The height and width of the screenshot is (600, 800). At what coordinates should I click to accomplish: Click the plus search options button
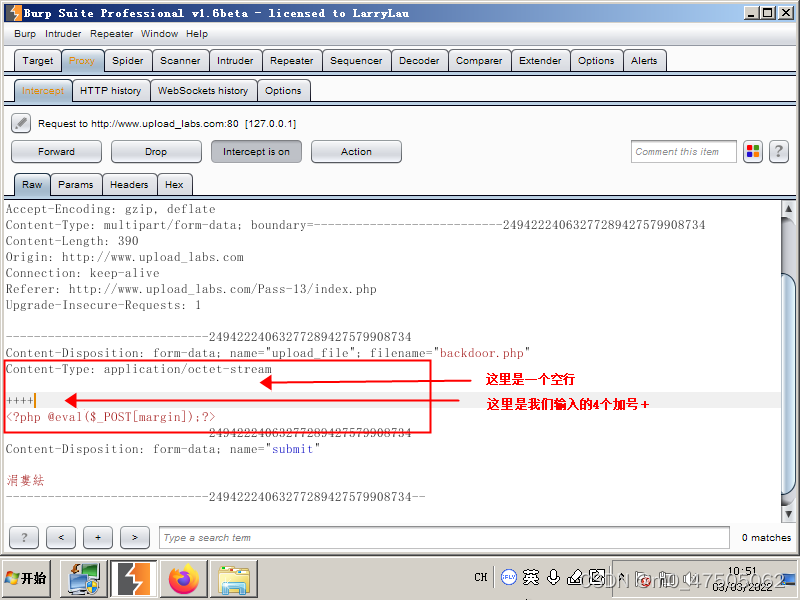tap(98, 537)
